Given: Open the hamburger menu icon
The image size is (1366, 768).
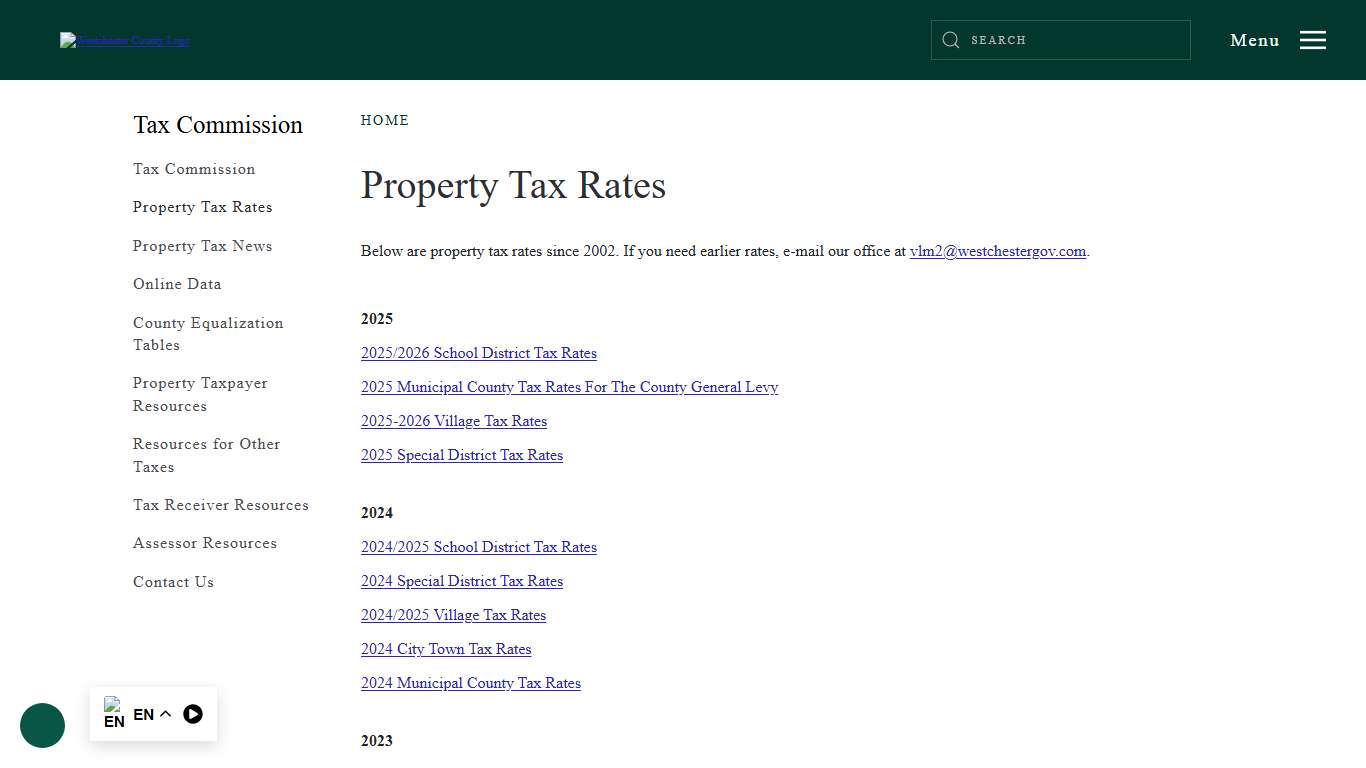Looking at the screenshot, I should pos(1313,40).
